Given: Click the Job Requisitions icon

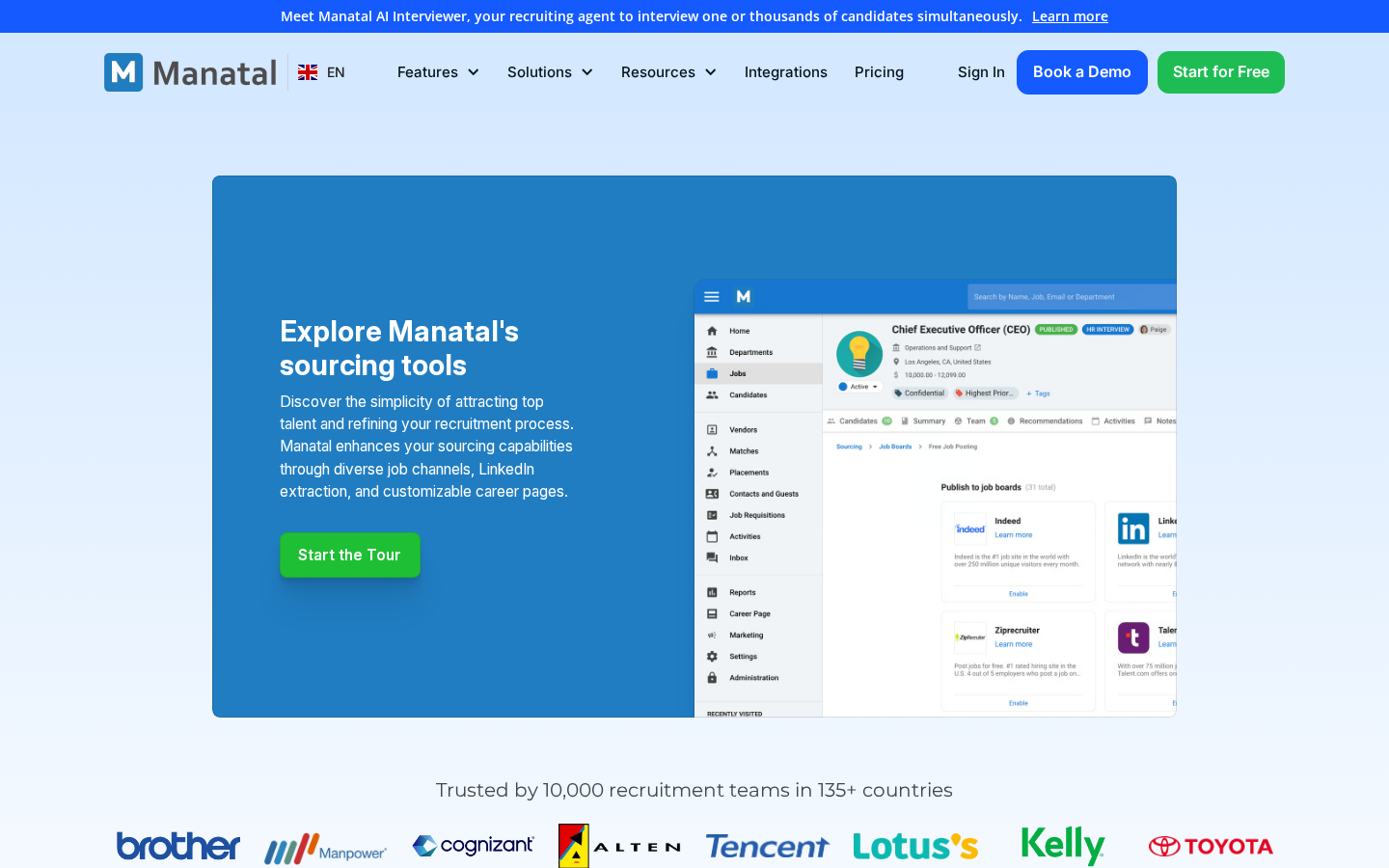Looking at the screenshot, I should click(712, 515).
